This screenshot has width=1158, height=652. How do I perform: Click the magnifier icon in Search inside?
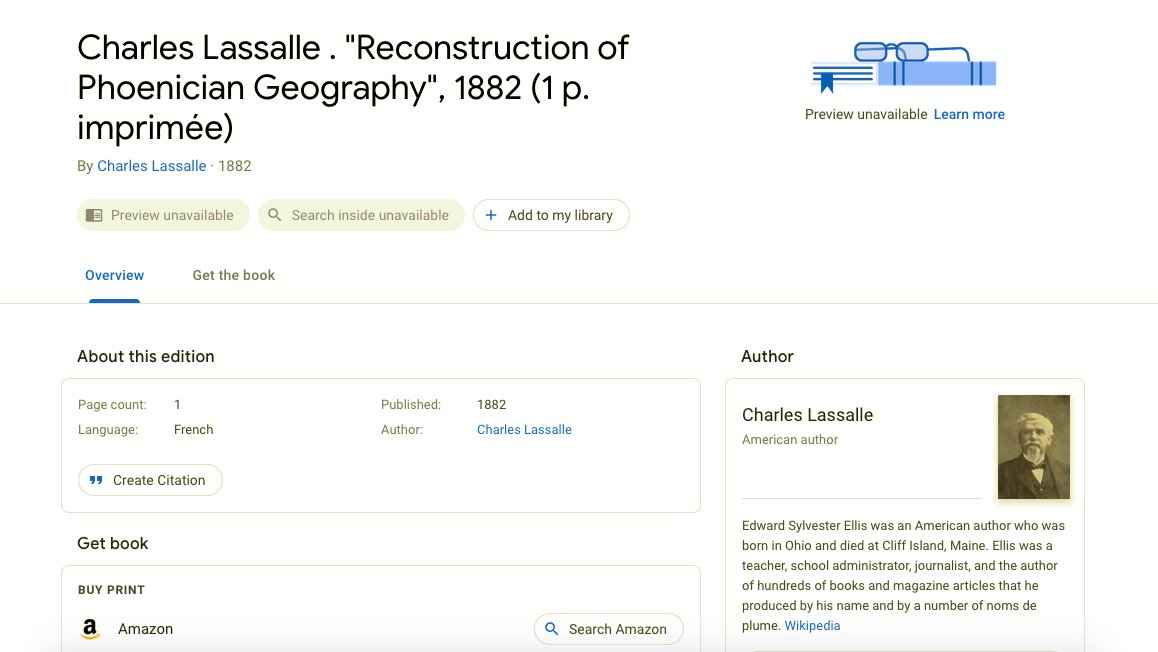coord(275,215)
